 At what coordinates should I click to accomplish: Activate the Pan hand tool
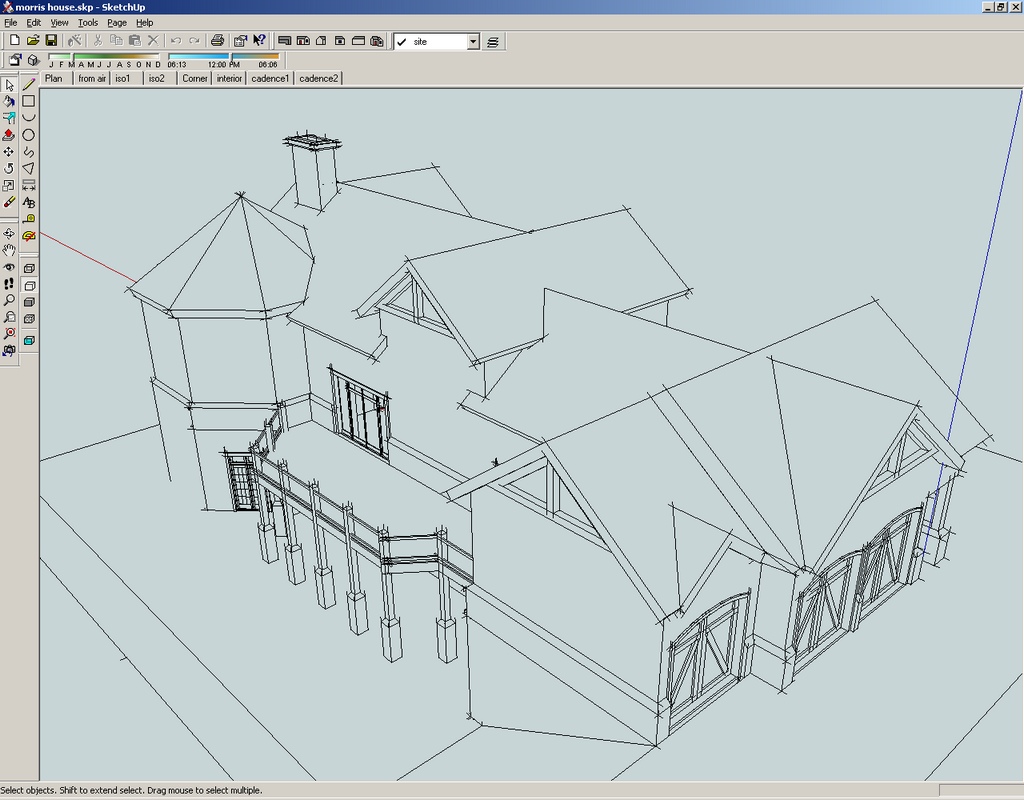click(9, 250)
